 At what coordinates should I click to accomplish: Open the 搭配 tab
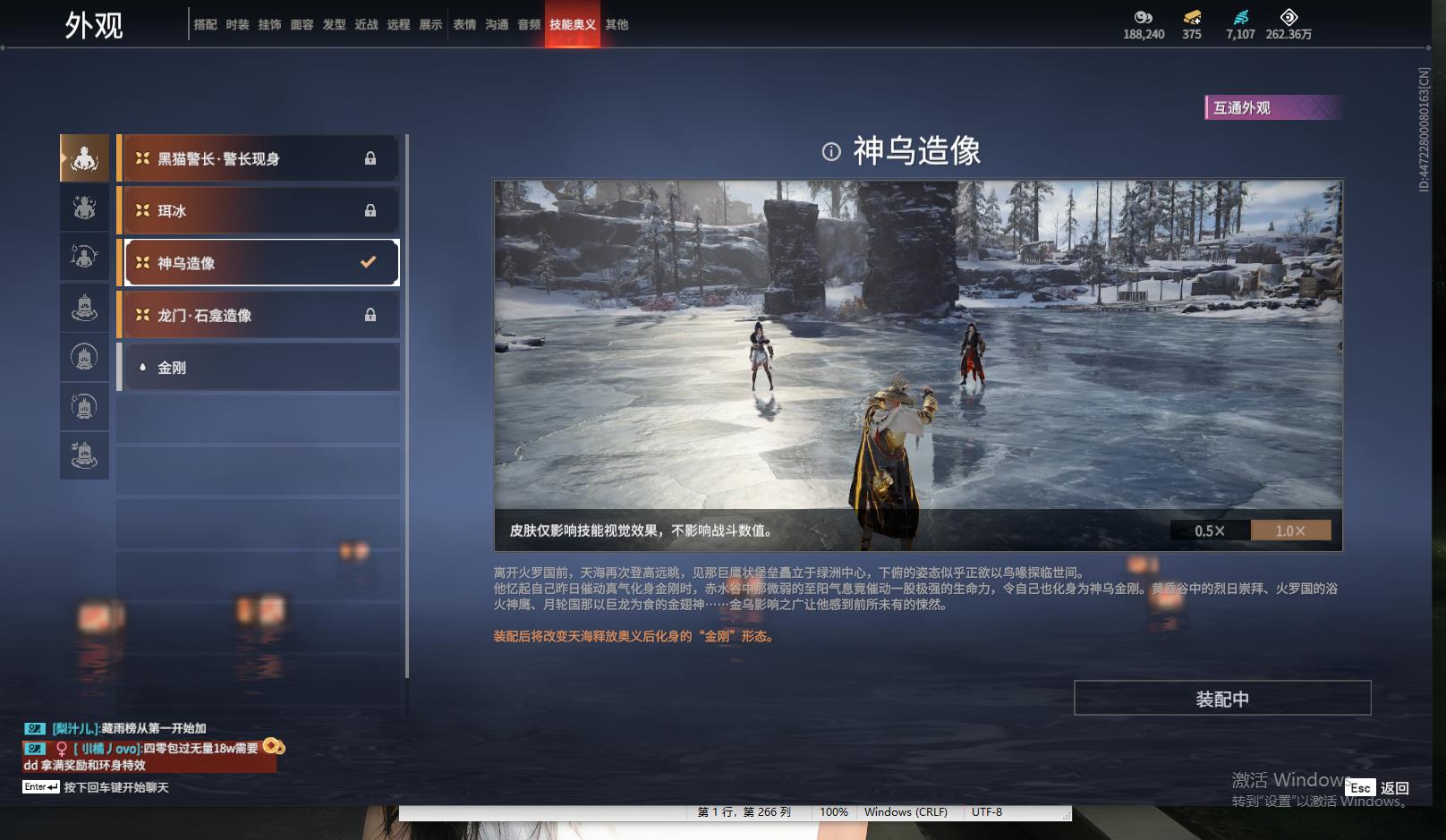(205, 24)
